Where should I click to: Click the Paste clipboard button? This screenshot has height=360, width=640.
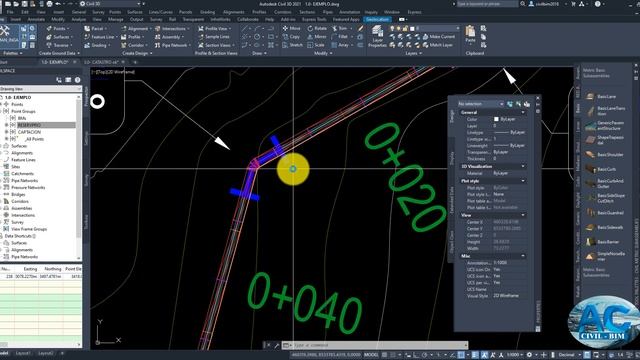[x=470, y=34]
